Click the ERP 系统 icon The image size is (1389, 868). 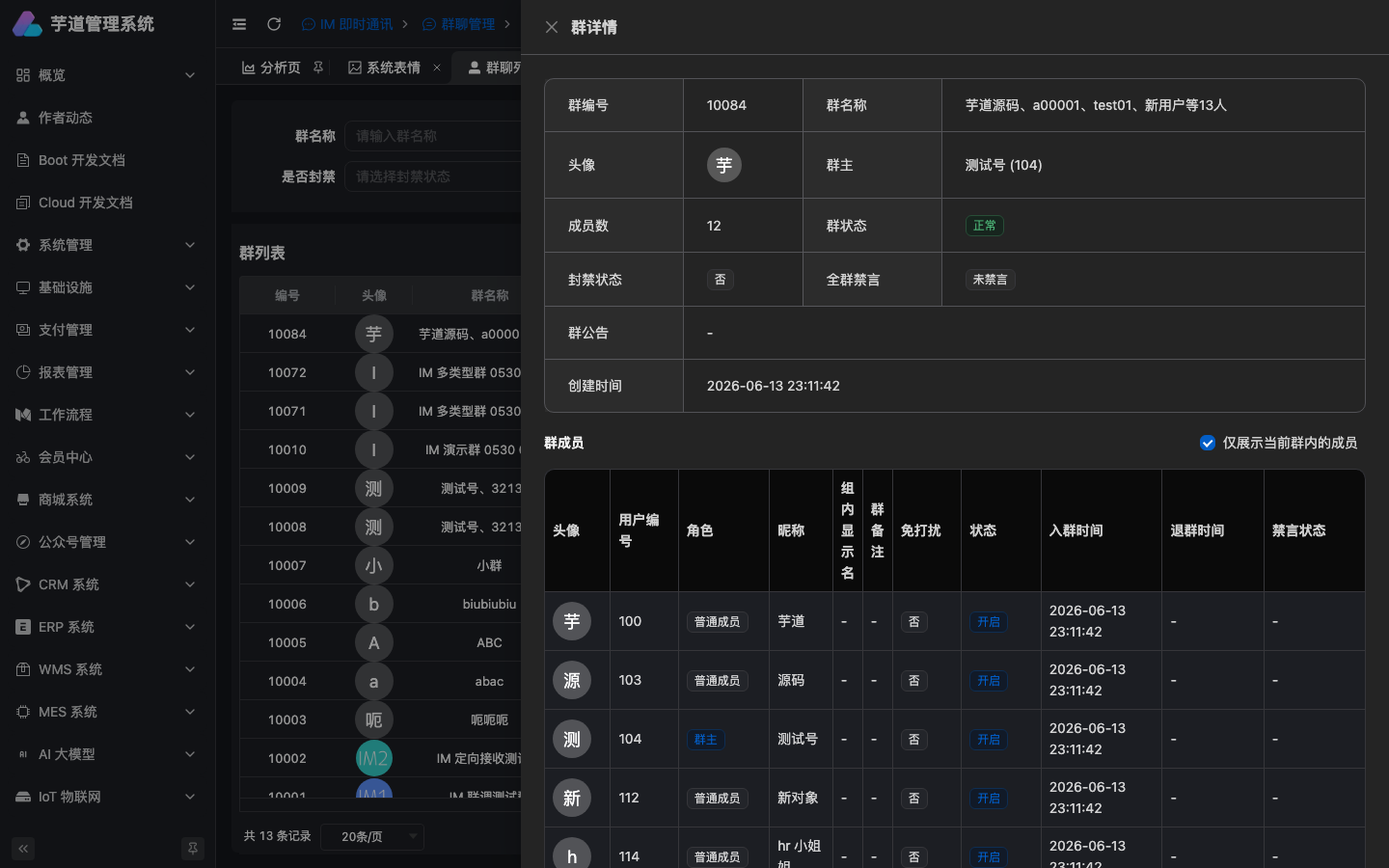[x=23, y=627]
